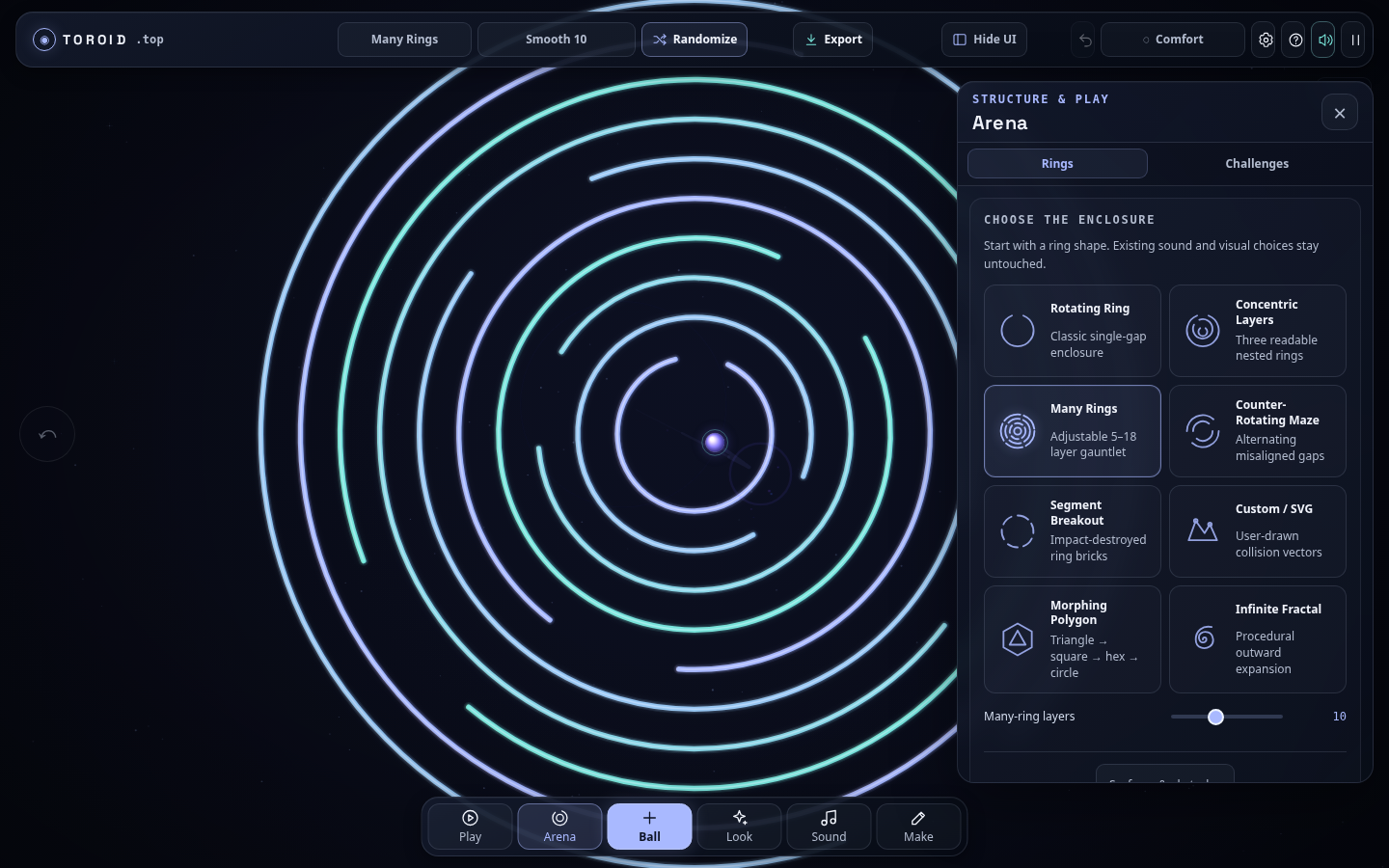Choose the Infinite Fractal spiral icon
Image resolution: width=1389 pixels, height=868 pixels.
point(1205,637)
